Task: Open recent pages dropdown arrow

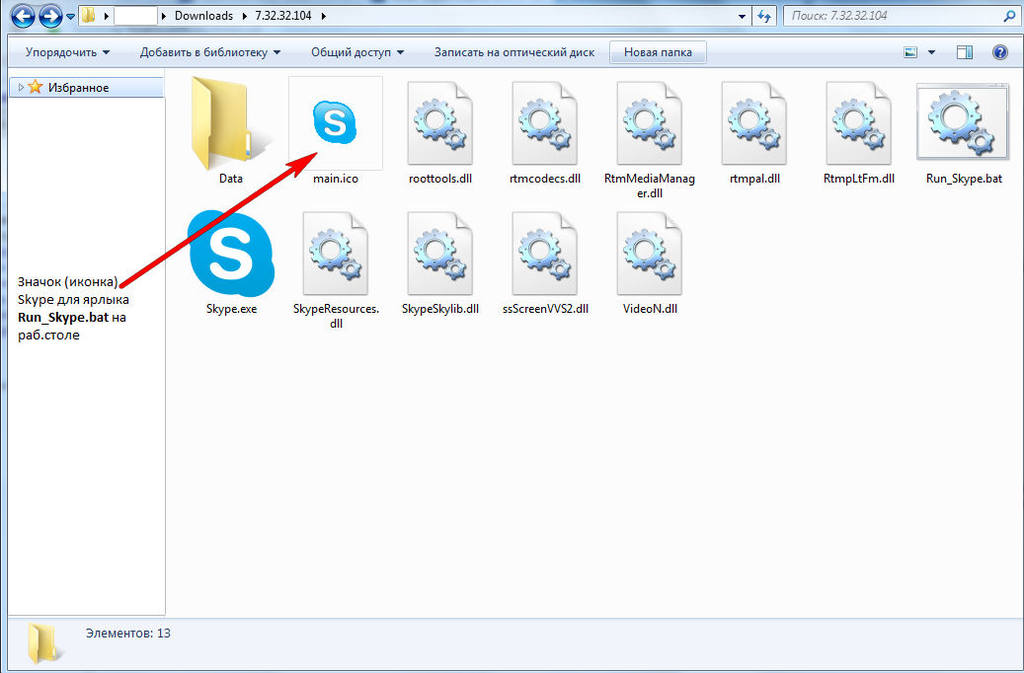Action: pyautogui.click(x=70, y=17)
